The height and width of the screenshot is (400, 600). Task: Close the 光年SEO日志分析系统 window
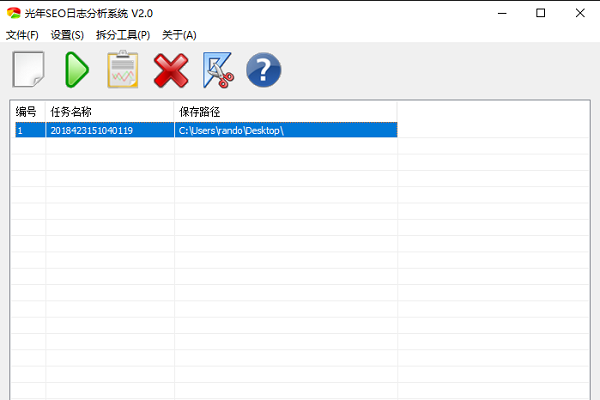(x=583, y=13)
